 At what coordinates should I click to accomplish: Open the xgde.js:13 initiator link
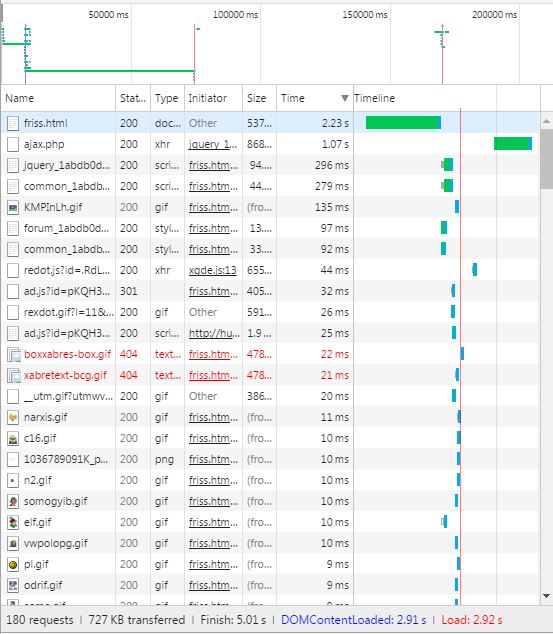coord(213,270)
